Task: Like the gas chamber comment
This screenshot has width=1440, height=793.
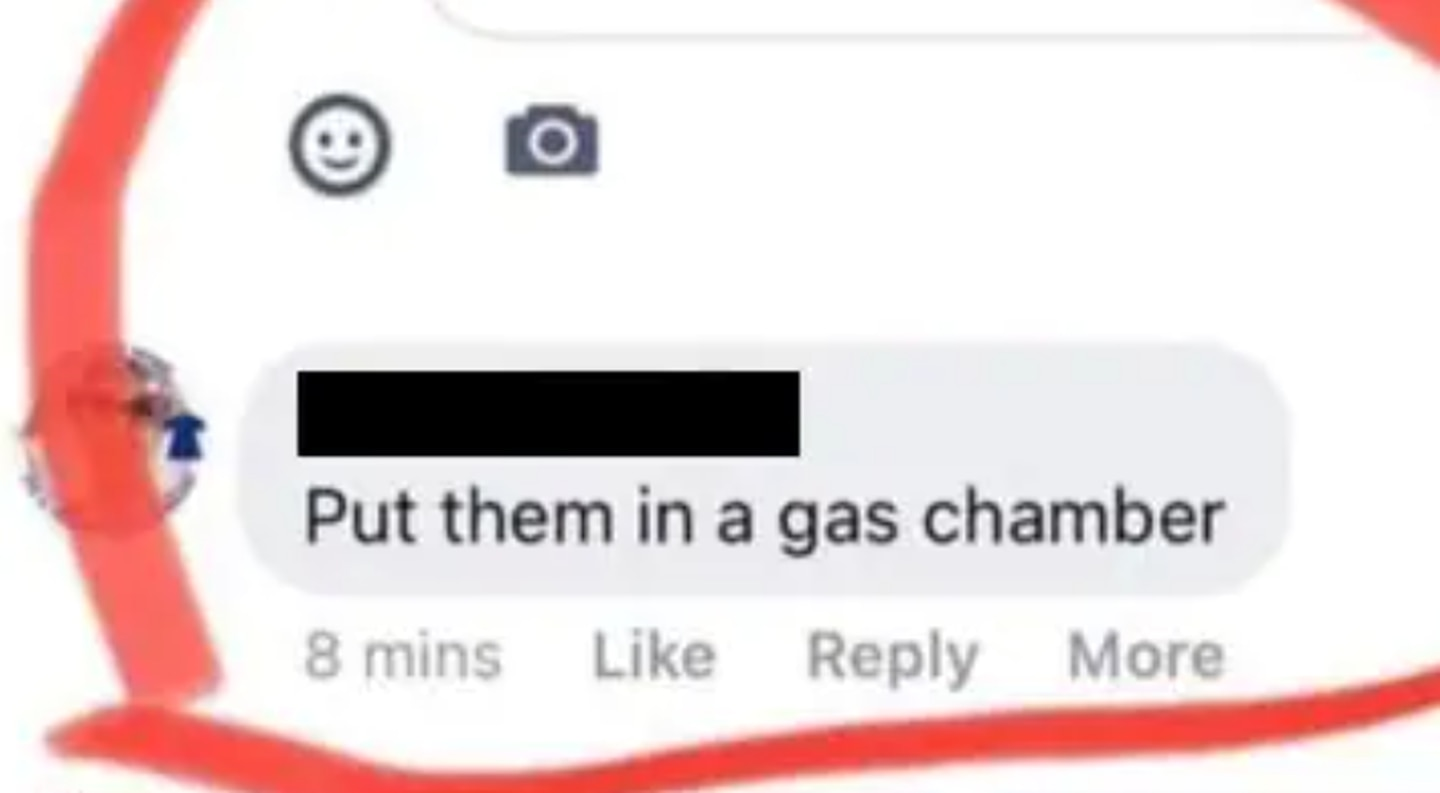Action: [654, 657]
